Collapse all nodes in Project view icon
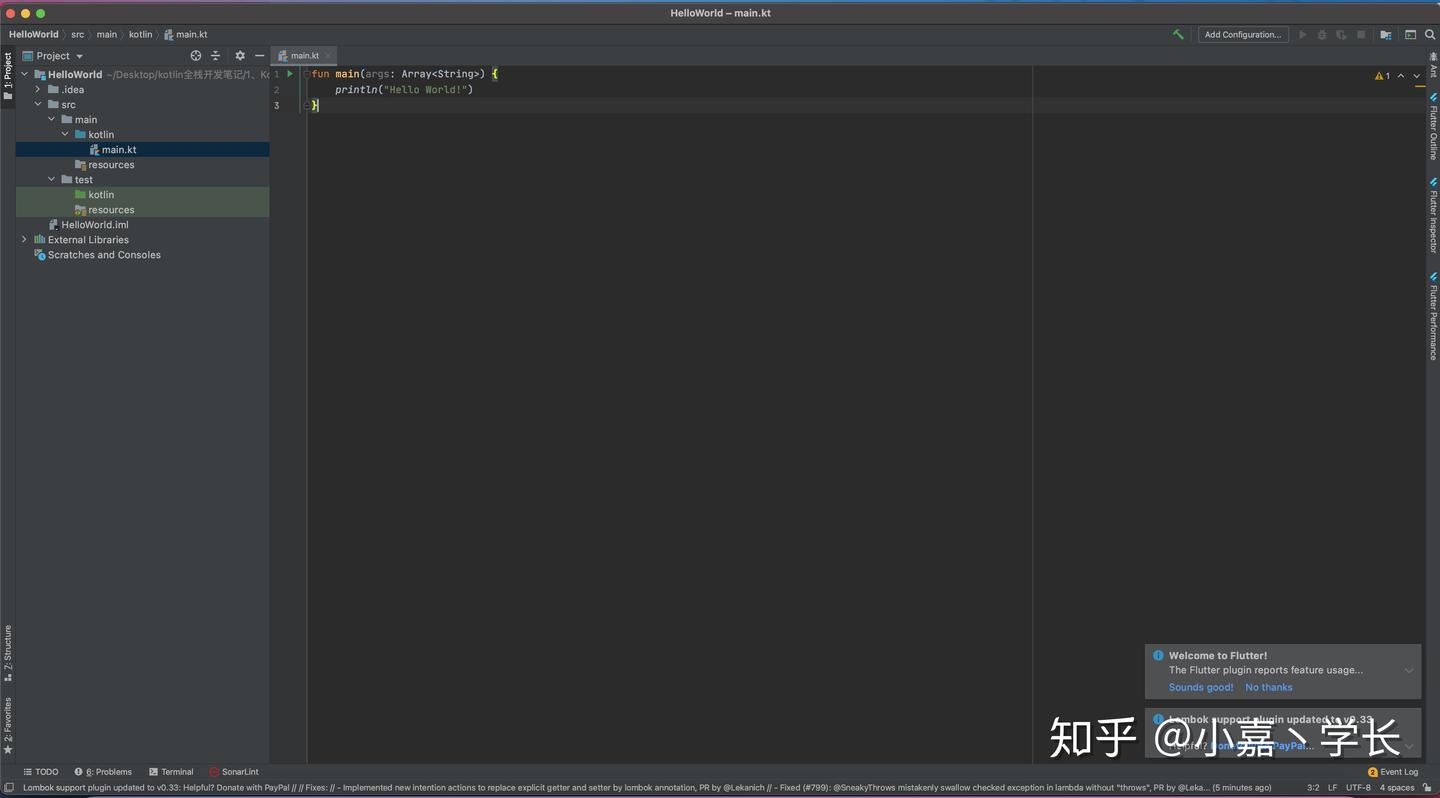Image resolution: width=1440 pixels, height=798 pixels. coord(216,55)
